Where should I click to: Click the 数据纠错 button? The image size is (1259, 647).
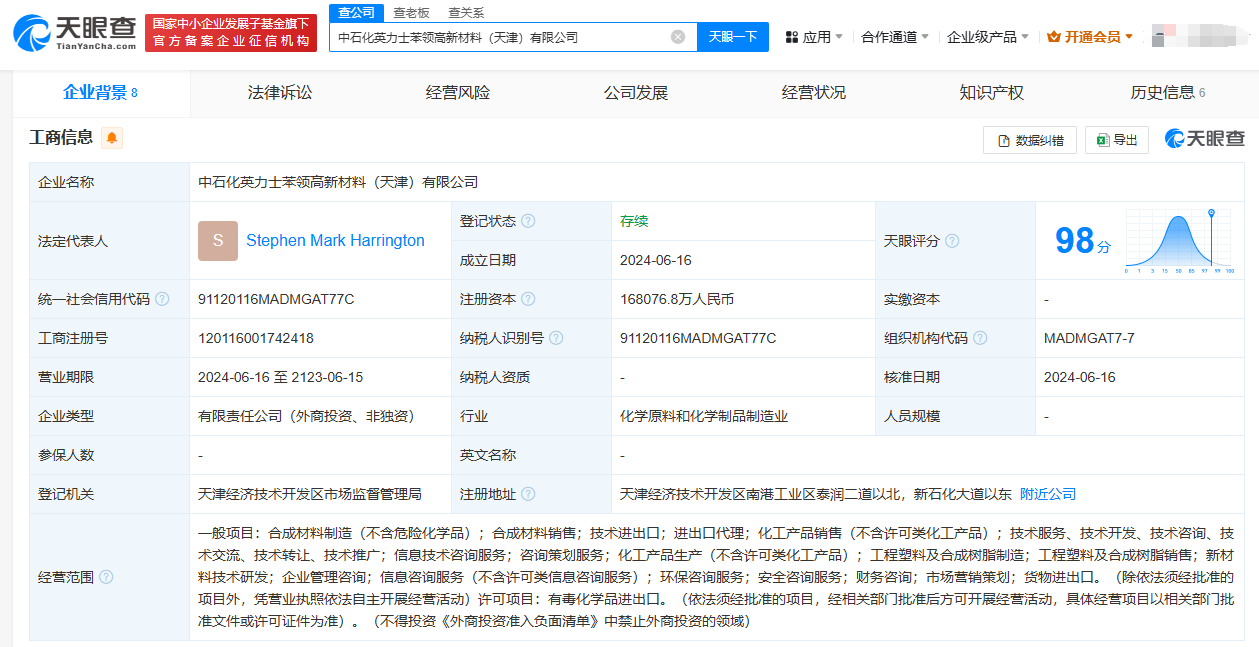1030,141
